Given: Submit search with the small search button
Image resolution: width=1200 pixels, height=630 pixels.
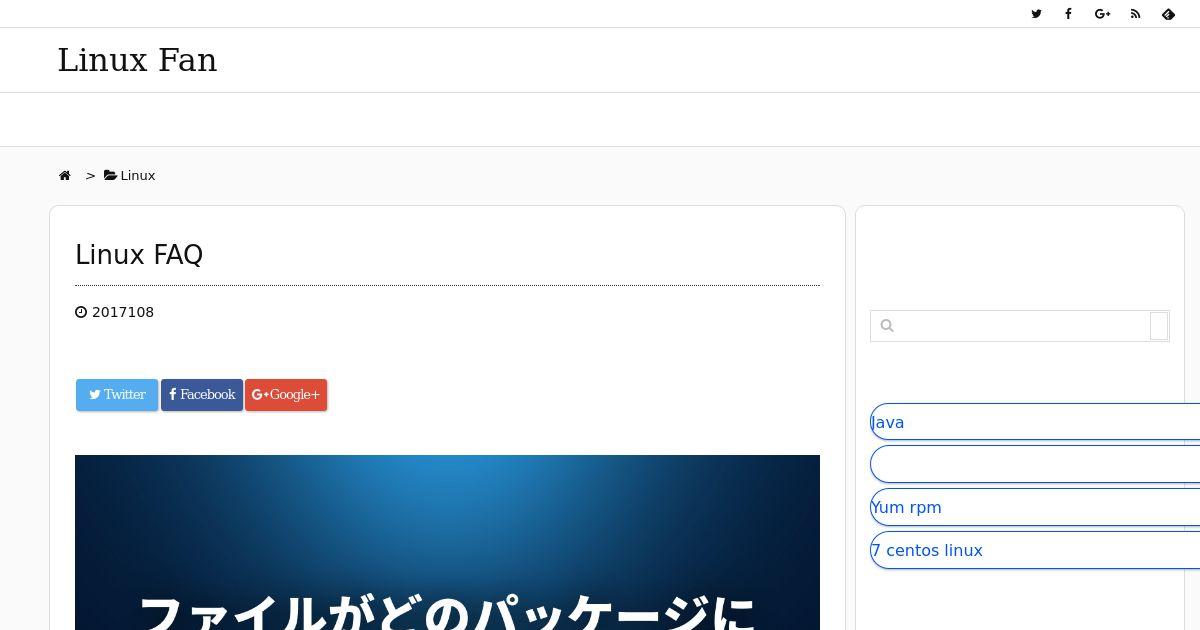Looking at the screenshot, I should coord(1159,326).
